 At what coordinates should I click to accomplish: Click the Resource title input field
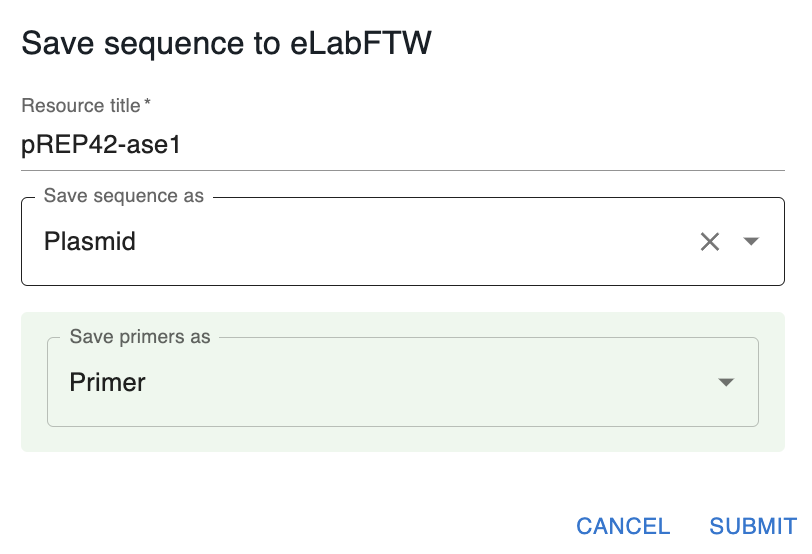(400, 146)
